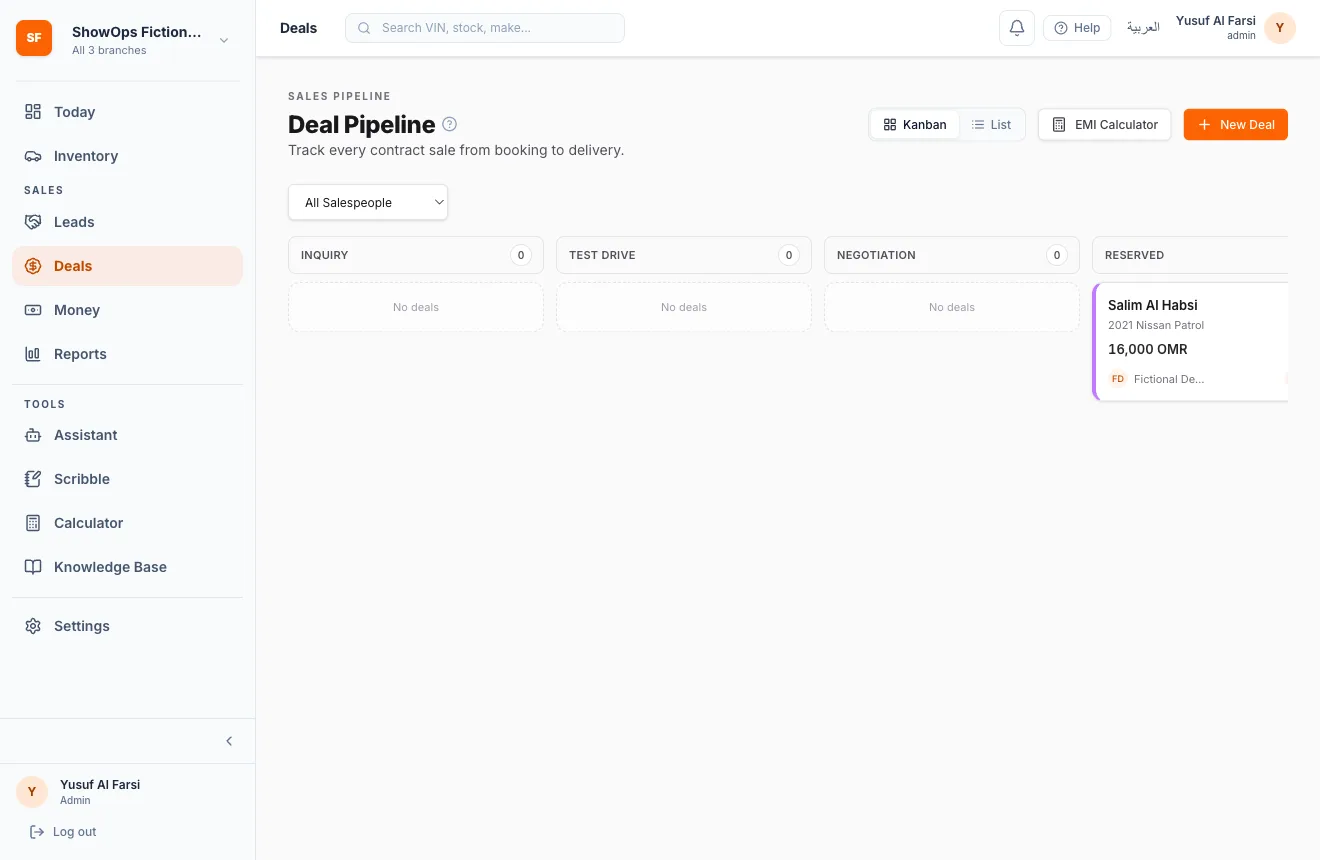
Task: Click the New Deal button
Action: click(x=1236, y=125)
